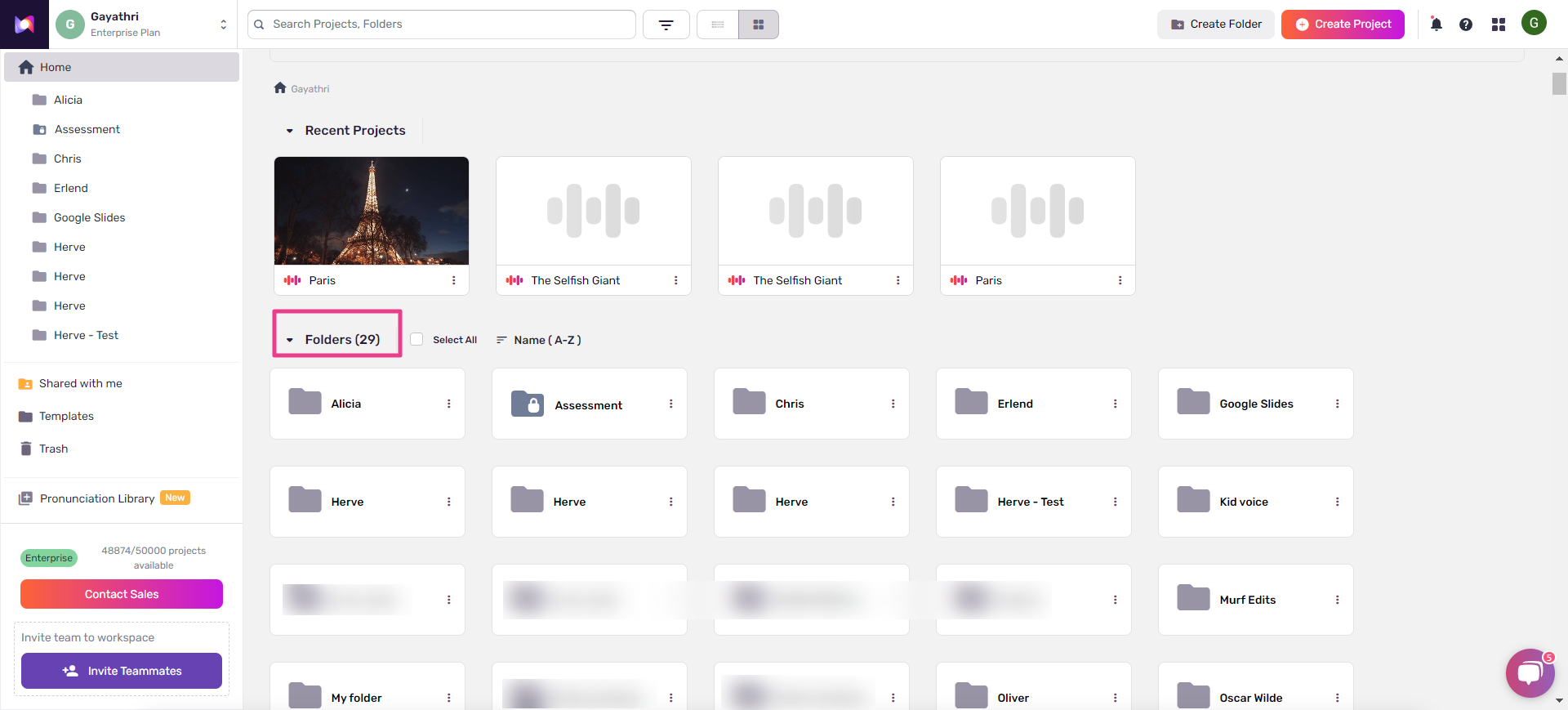Open the apps grid icon

tap(1499, 25)
